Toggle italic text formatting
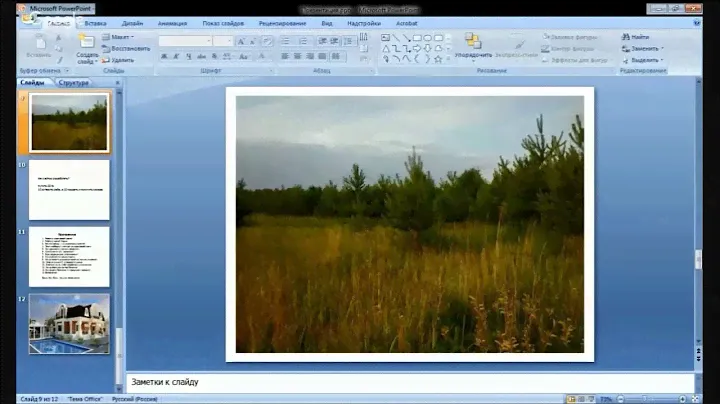The width and height of the screenshot is (720, 404). (x=175, y=57)
